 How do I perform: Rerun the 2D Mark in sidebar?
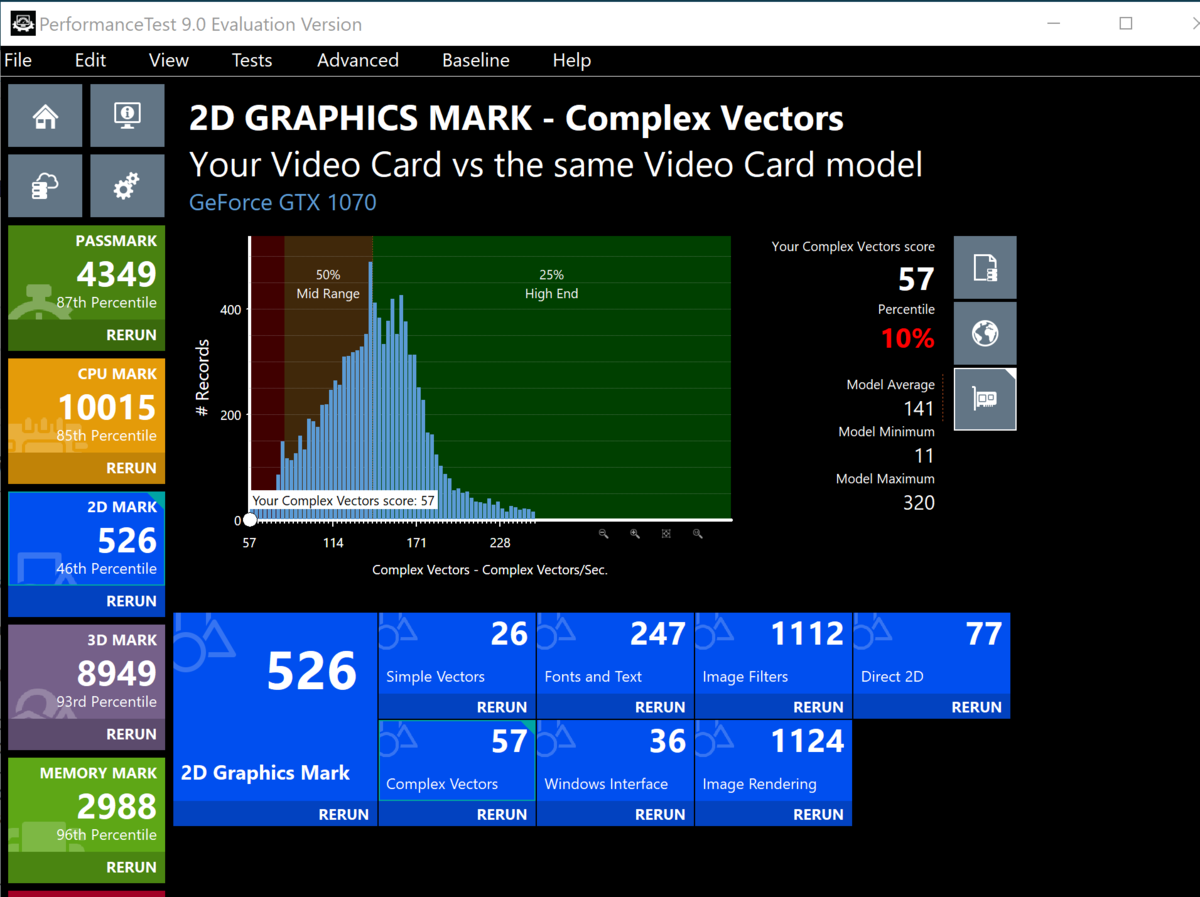point(131,601)
